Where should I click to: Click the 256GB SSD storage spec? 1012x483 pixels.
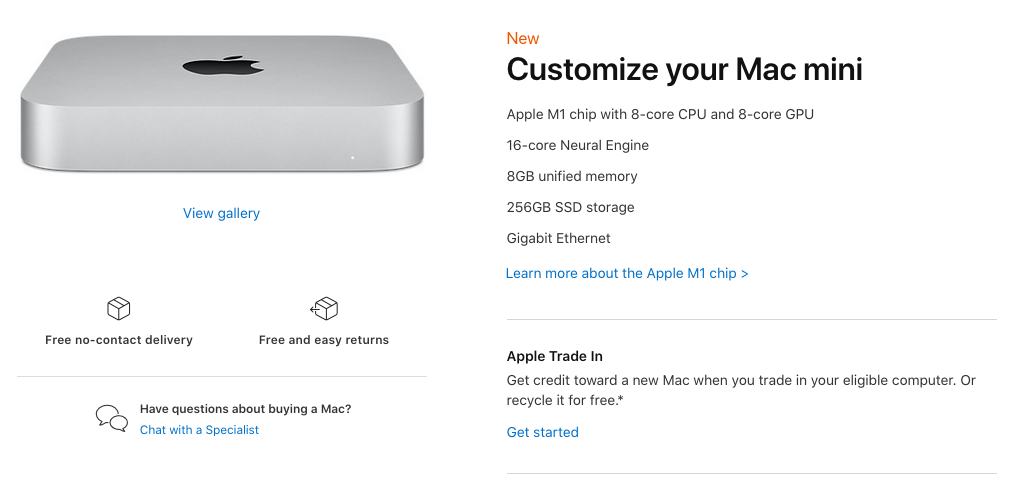pyautogui.click(x=570, y=207)
